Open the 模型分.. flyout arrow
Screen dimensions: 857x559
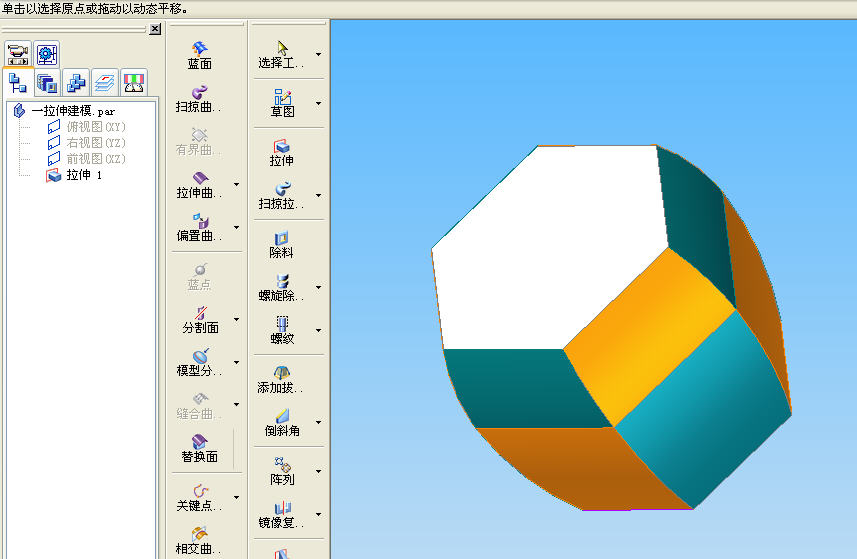click(x=236, y=362)
